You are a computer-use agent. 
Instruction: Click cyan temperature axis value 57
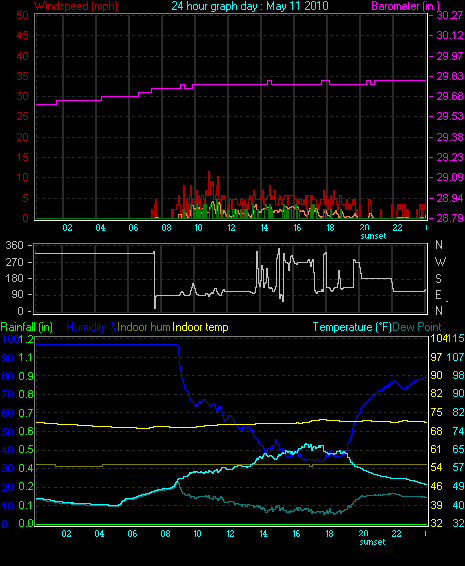[458, 467]
